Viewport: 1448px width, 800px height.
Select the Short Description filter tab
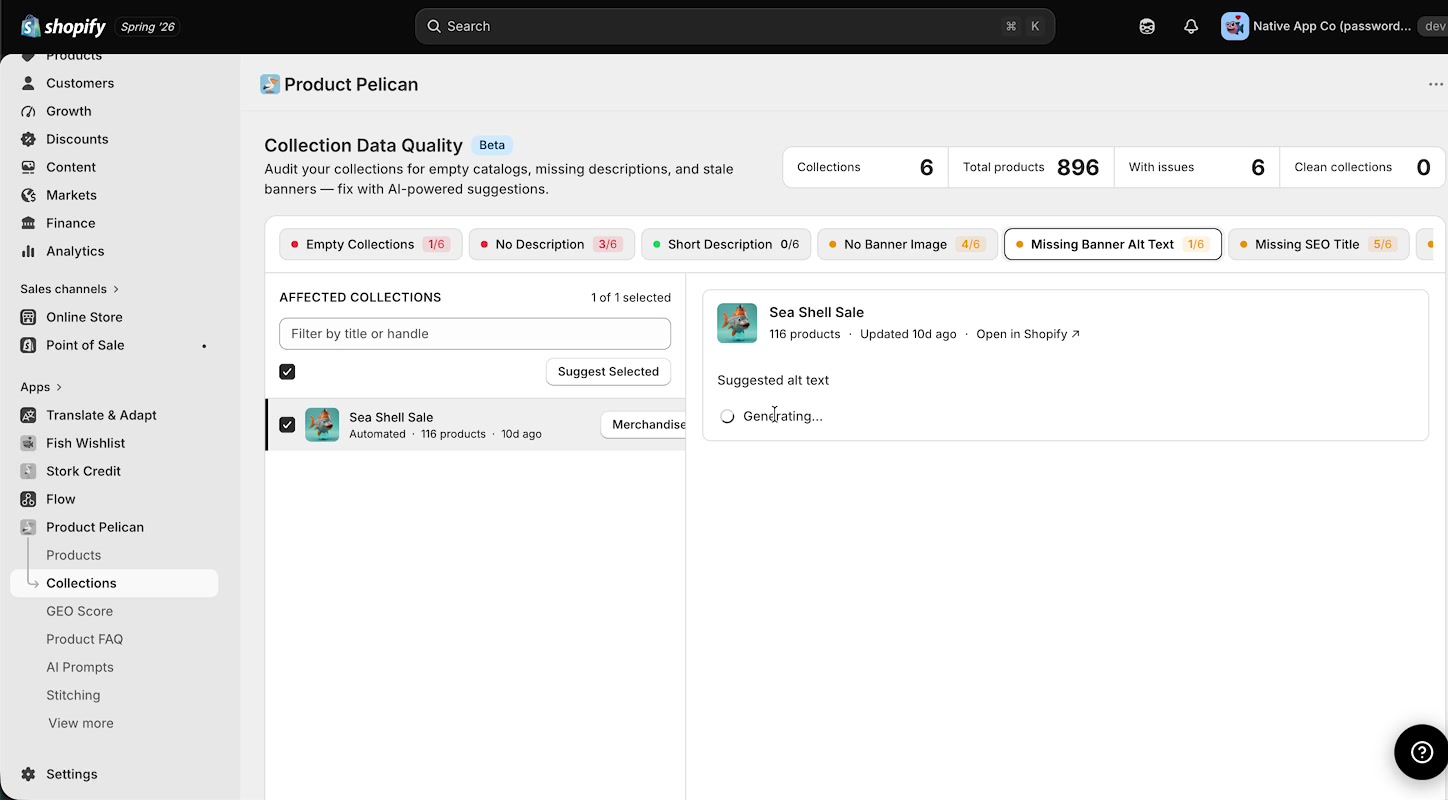(x=726, y=244)
